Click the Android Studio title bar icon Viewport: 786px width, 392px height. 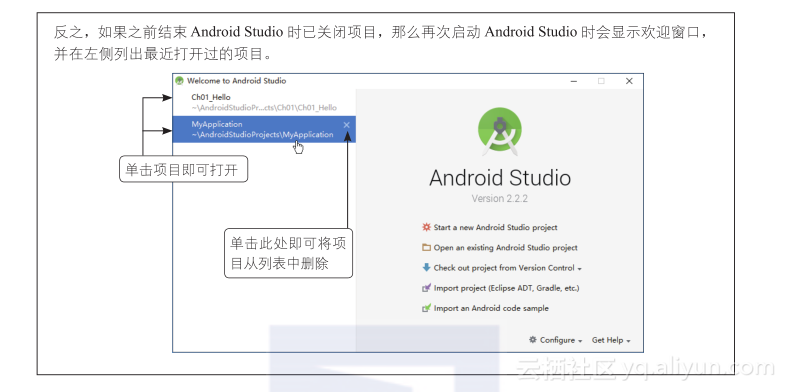click(x=179, y=81)
